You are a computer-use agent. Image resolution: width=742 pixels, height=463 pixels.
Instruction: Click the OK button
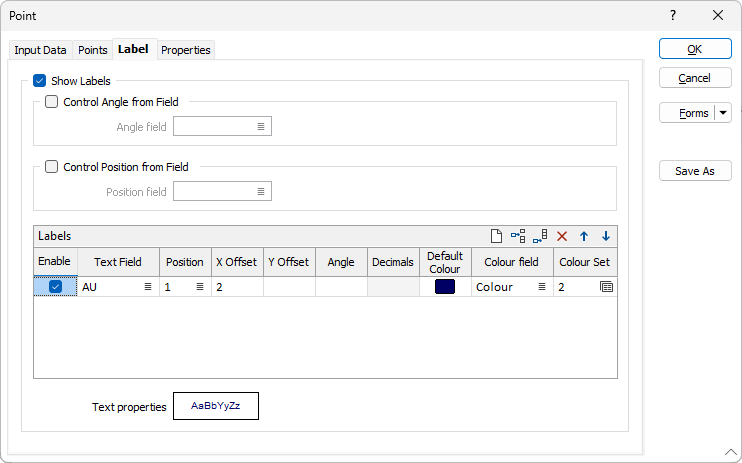pos(695,49)
